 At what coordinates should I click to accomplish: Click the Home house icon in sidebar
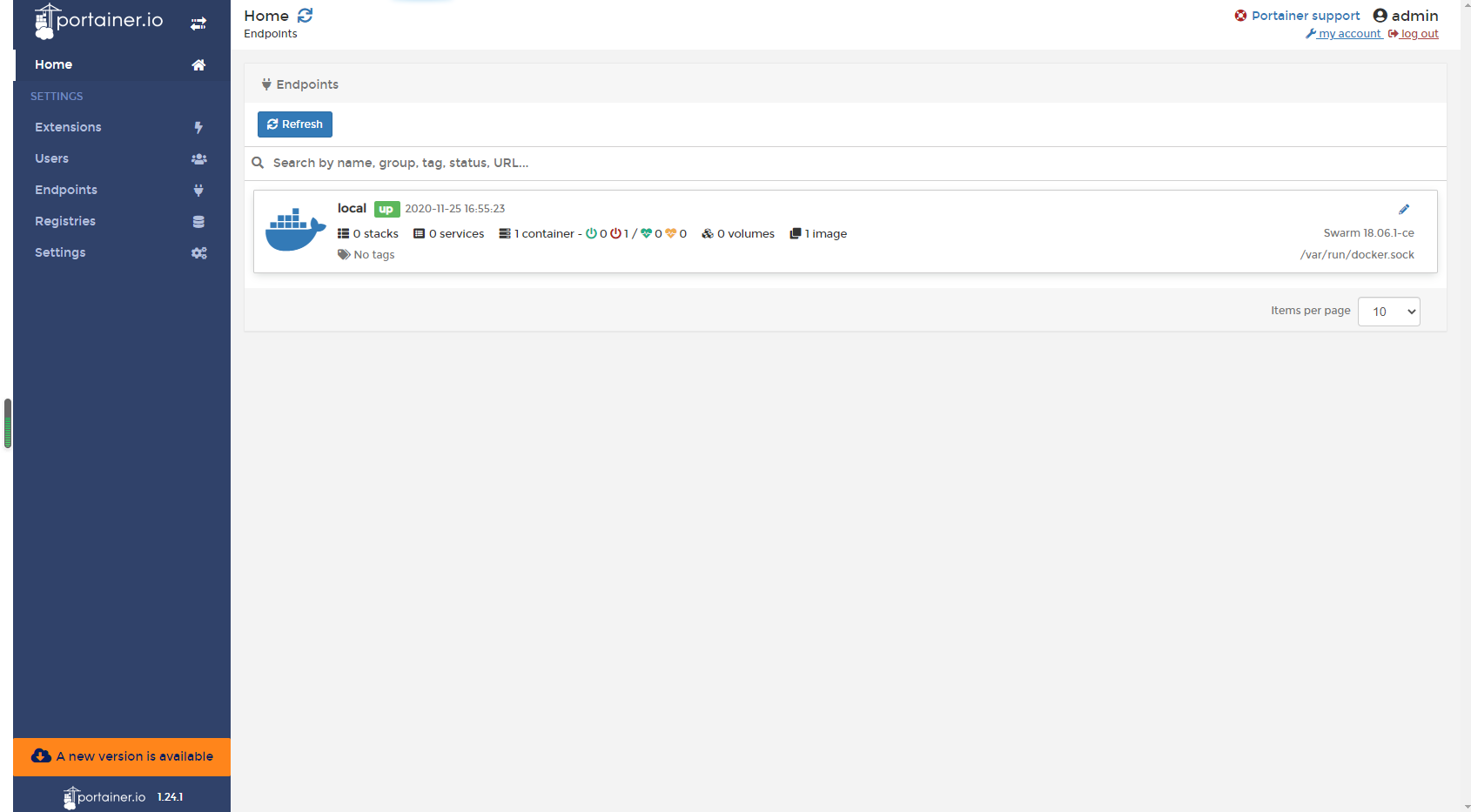[198, 65]
